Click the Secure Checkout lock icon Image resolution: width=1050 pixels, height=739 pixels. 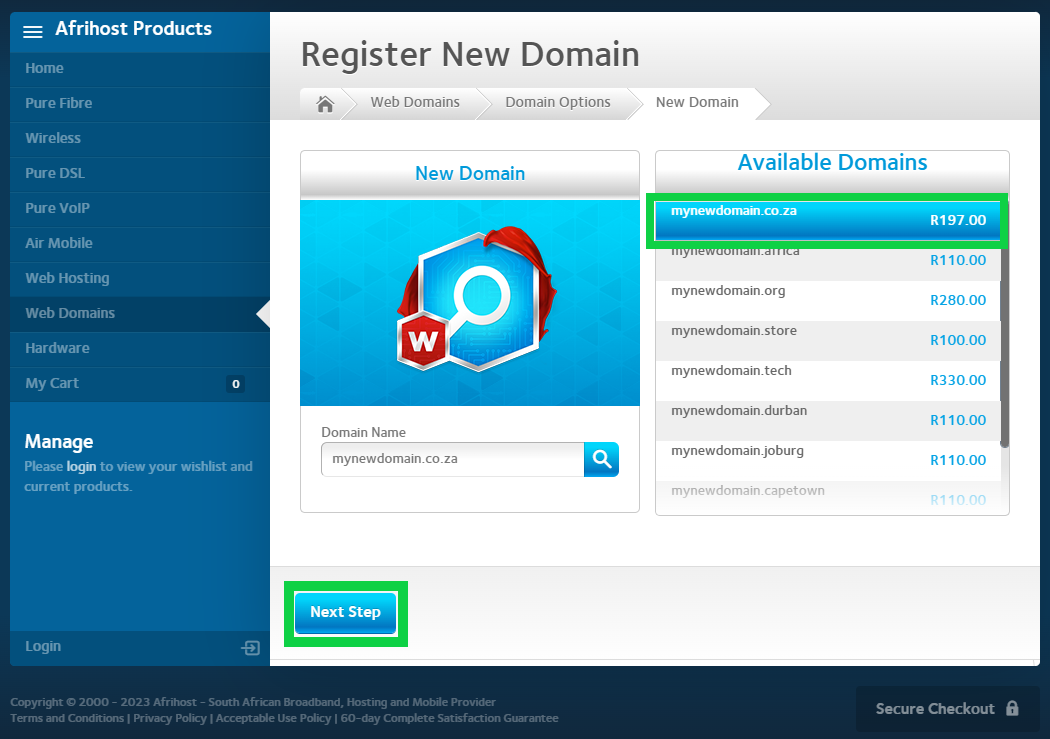(1012, 708)
